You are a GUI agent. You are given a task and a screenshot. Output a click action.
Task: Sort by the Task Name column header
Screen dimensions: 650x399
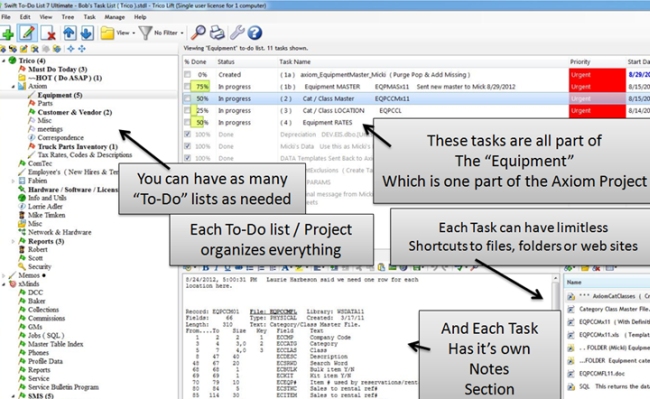pos(422,62)
